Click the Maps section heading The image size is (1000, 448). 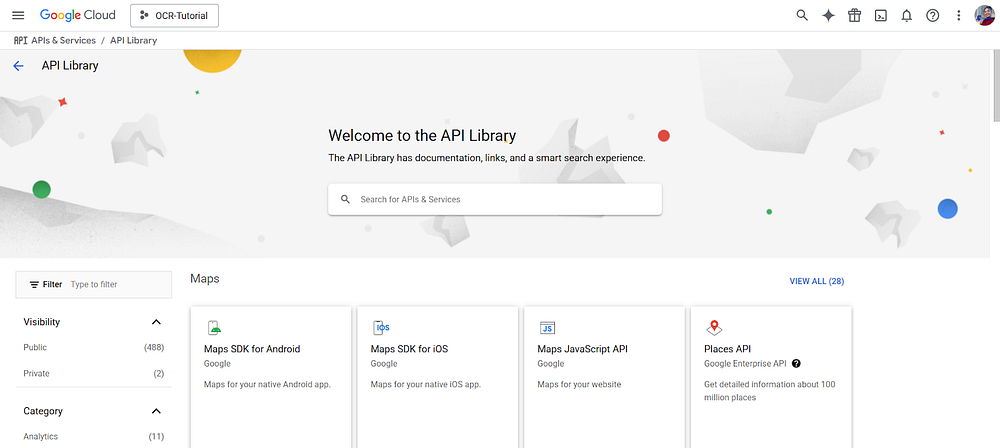[205, 279]
